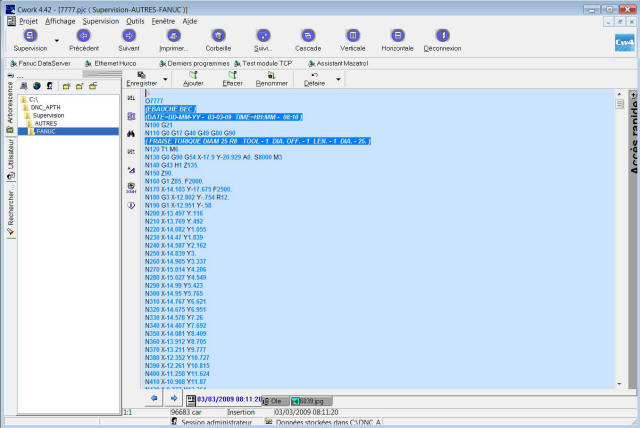This screenshot has width=640, height=428.
Task: Open the Affichage menu
Action: 60,20
